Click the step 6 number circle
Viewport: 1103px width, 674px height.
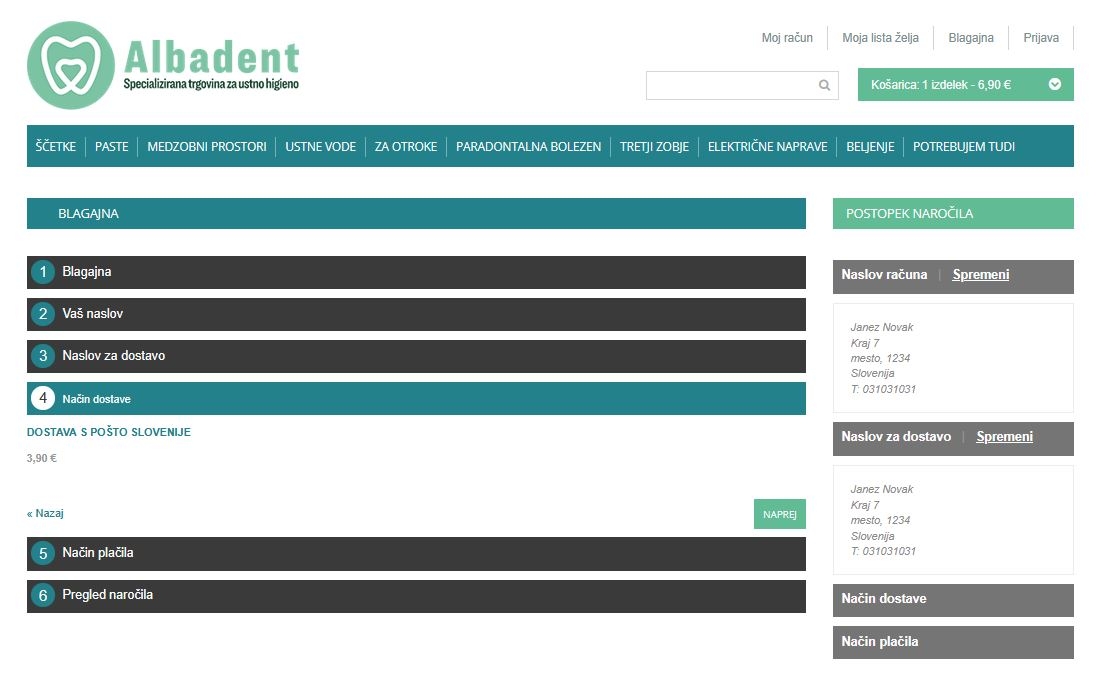tap(43, 596)
